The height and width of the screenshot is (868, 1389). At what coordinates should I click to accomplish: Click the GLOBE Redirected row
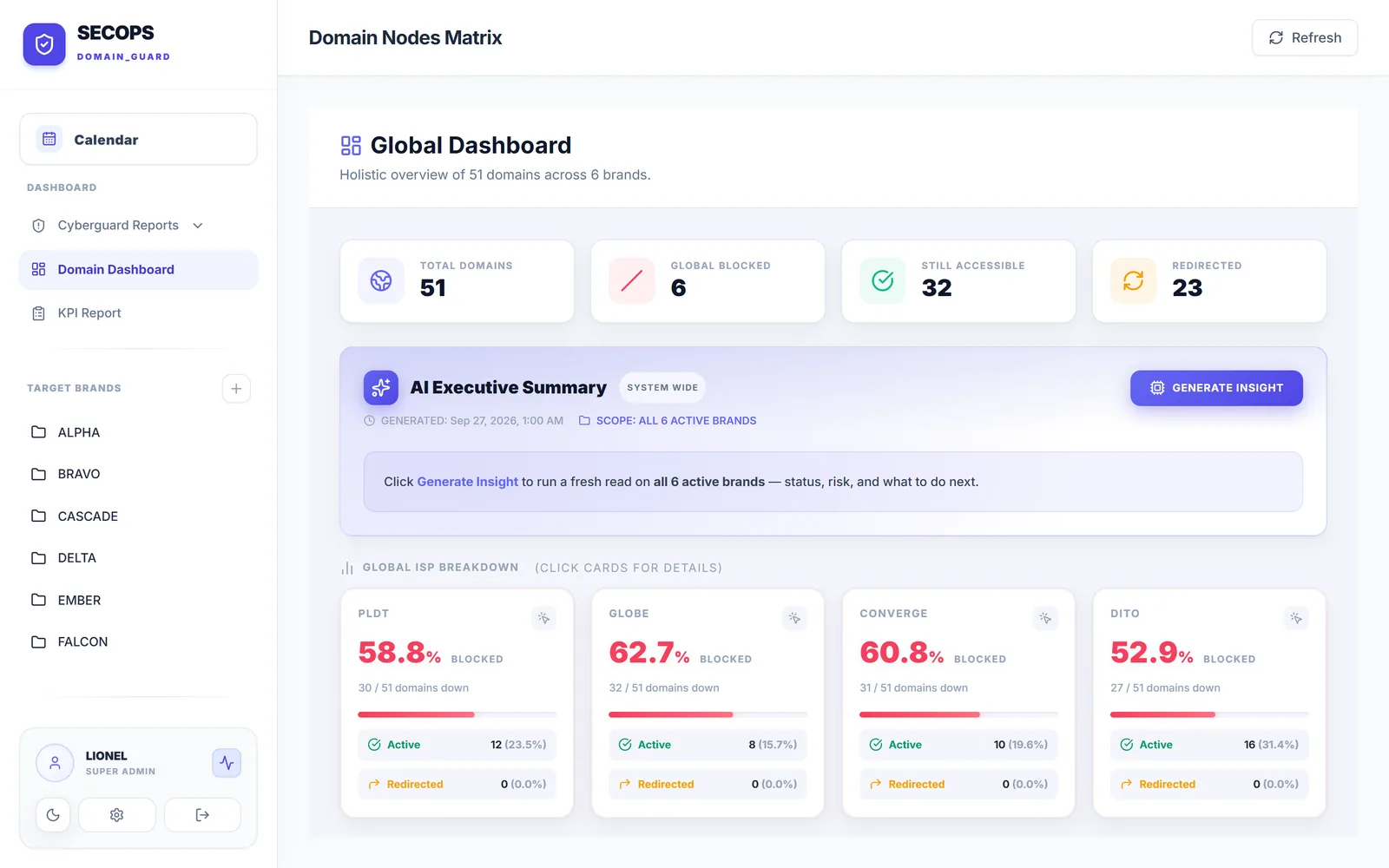click(708, 784)
